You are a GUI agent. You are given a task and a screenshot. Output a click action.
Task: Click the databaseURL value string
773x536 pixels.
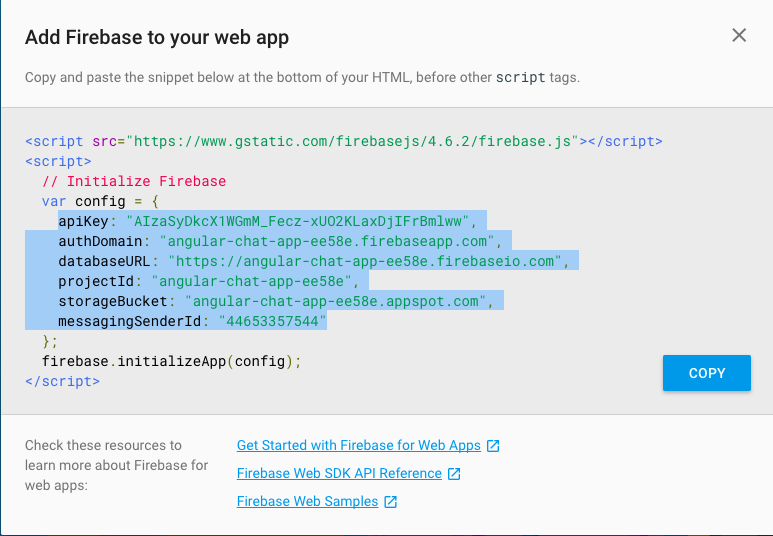click(x=365, y=261)
